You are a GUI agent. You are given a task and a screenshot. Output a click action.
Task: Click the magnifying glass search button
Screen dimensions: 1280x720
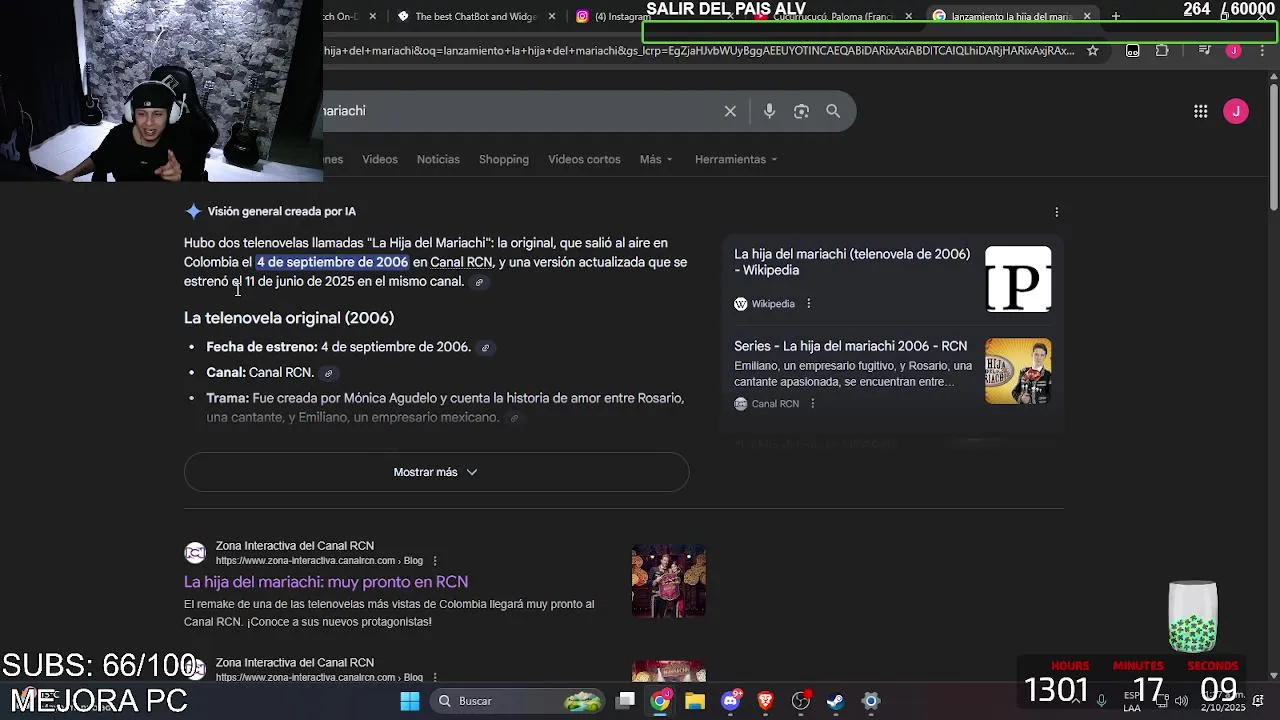[x=833, y=111]
